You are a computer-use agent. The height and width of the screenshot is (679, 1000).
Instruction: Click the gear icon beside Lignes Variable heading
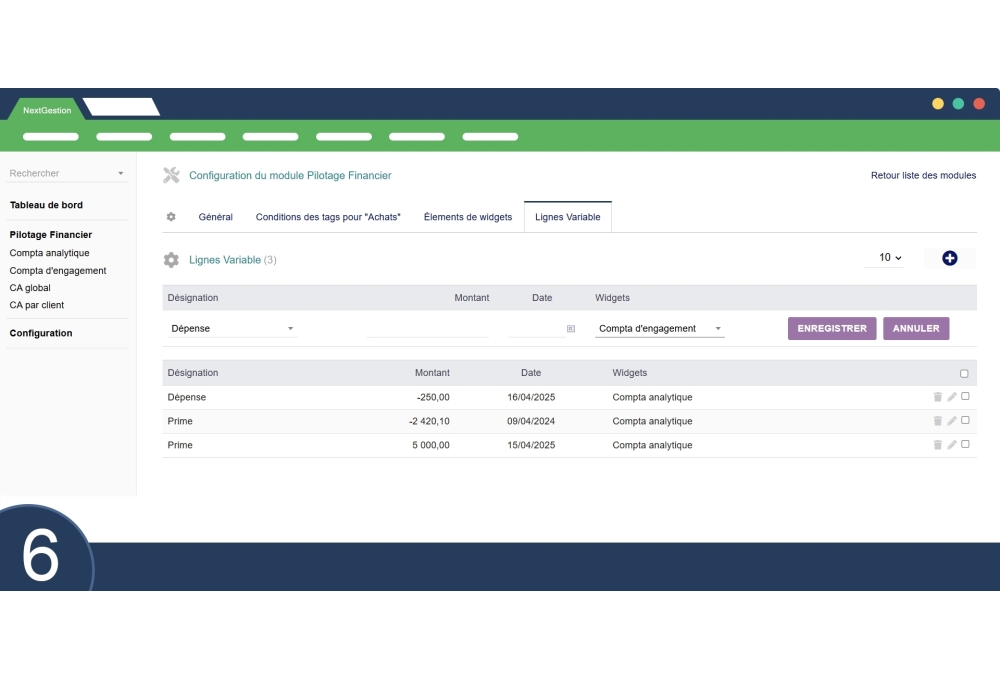click(171, 260)
